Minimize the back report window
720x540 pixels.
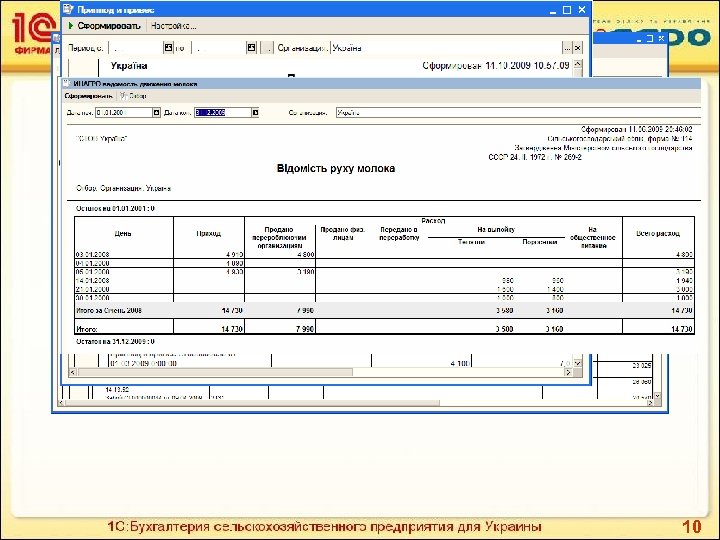553,10
